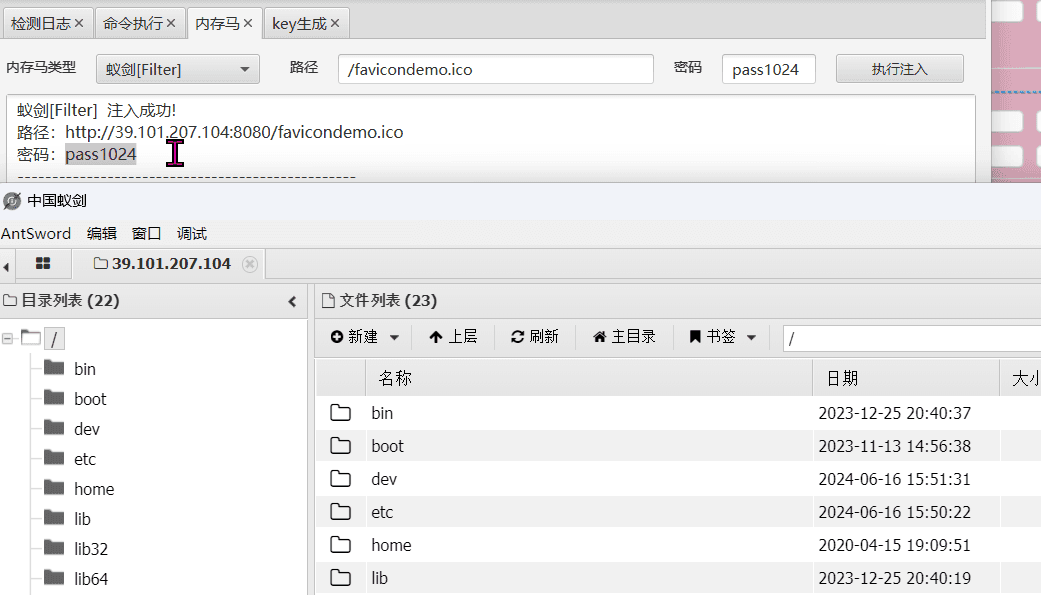Select the etc folder in tree
The image size is (1041, 595).
[x=85, y=459]
